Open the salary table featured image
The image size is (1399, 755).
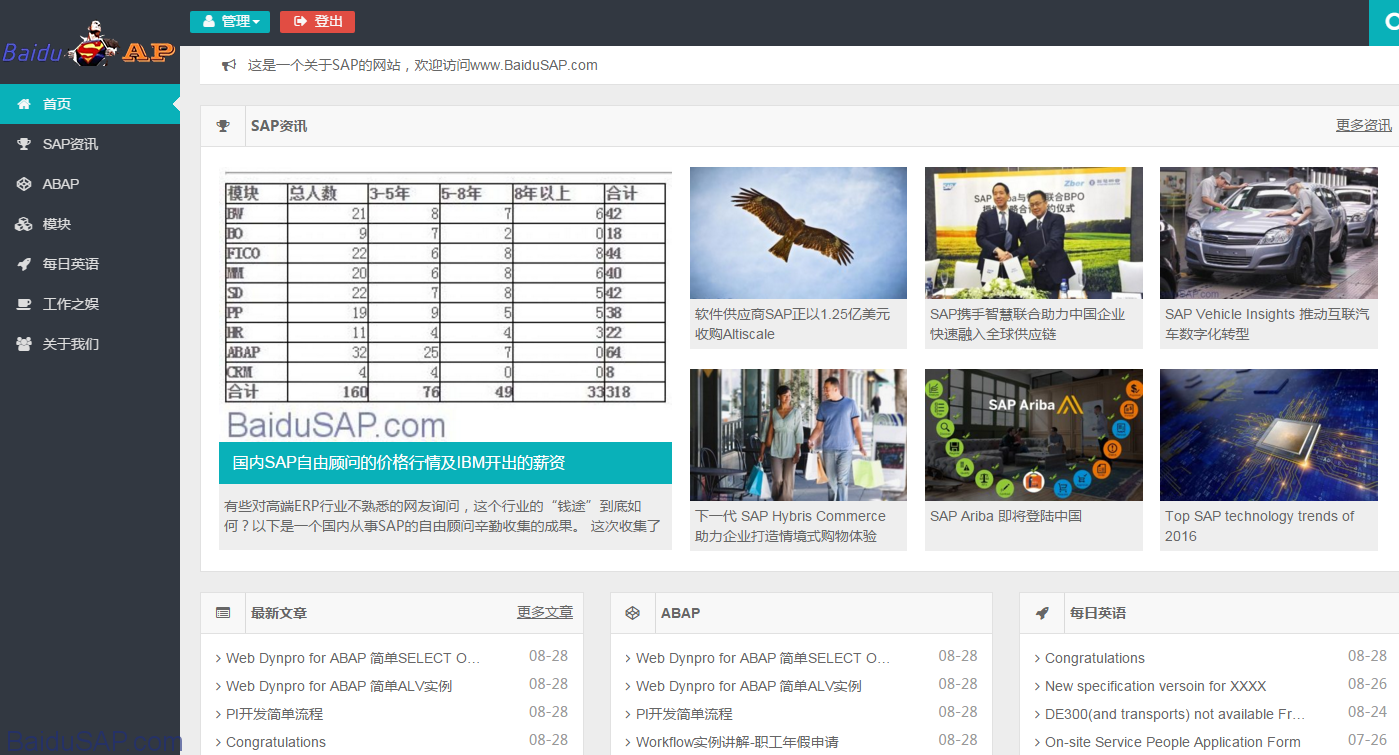click(445, 304)
